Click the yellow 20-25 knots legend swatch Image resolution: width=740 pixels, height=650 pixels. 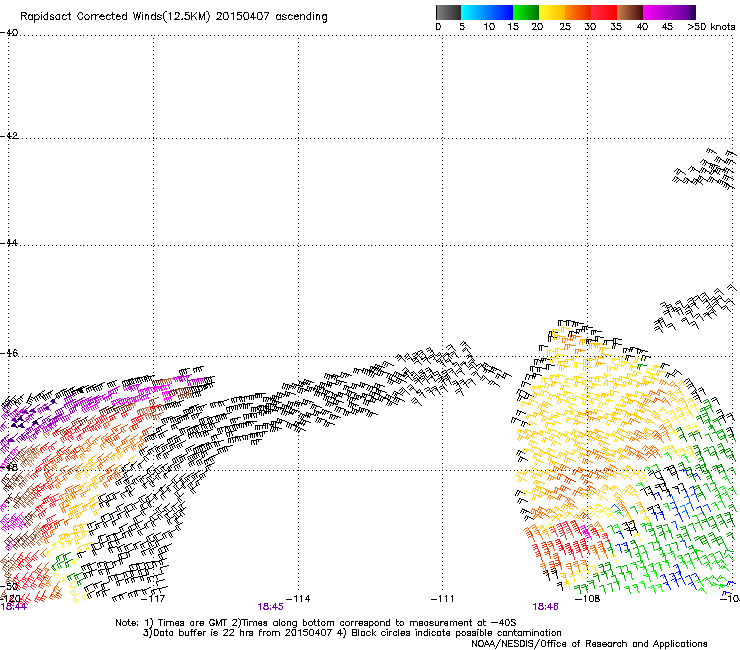click(552, 12)
